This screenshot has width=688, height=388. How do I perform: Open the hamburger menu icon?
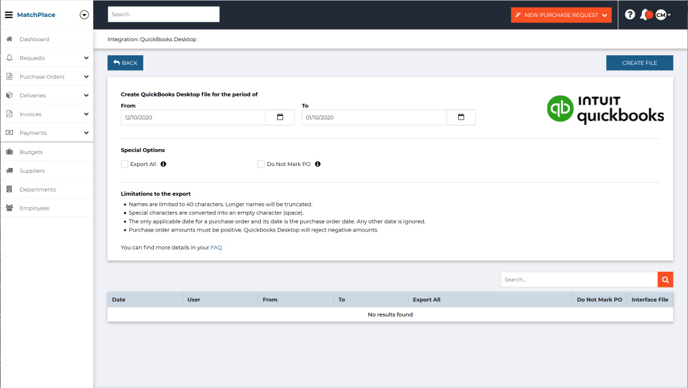[8, 14]
